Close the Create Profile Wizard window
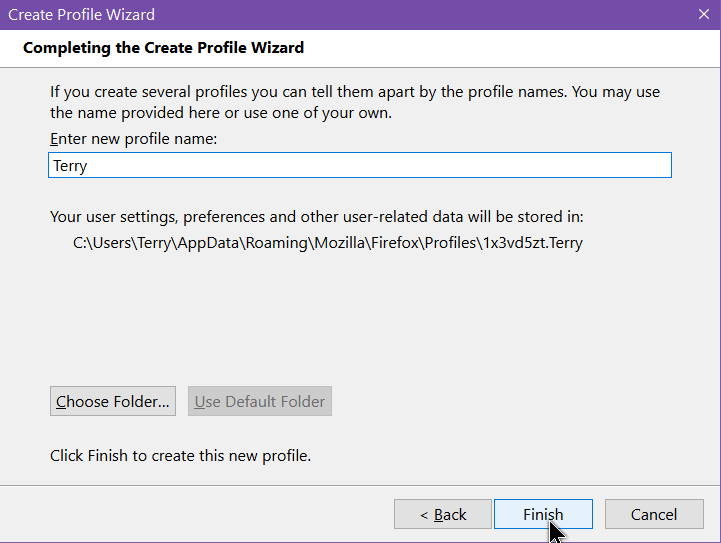This screenshot has width=721, height=543. point(704,14)
